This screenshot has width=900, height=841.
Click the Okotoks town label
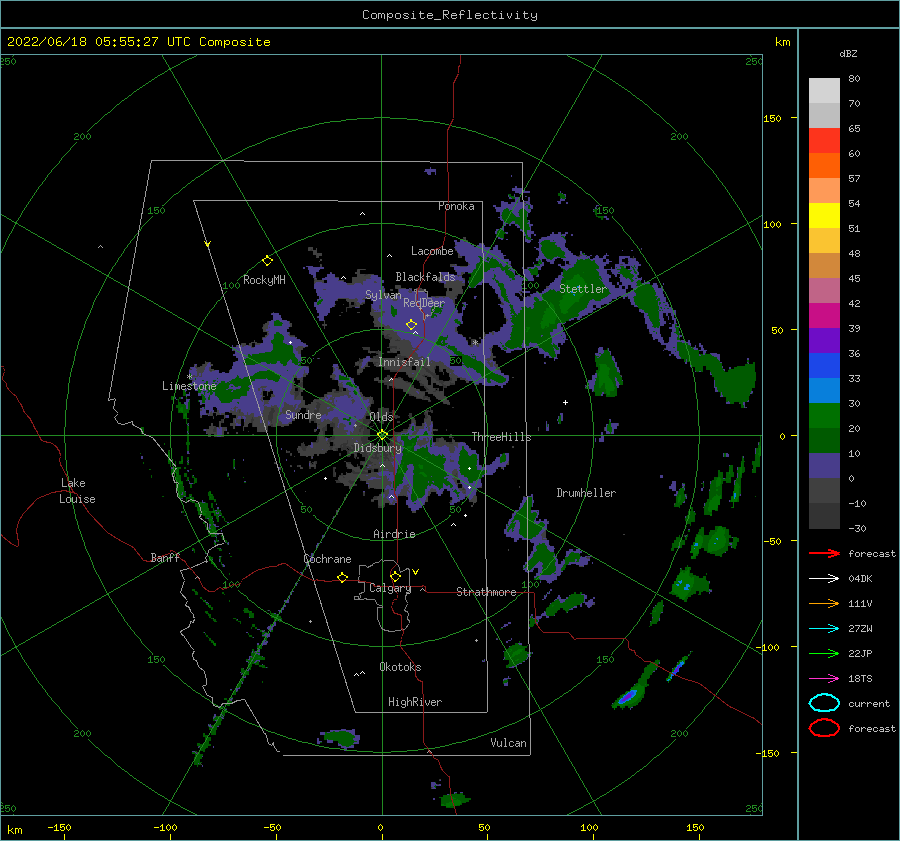click(400, 667)
